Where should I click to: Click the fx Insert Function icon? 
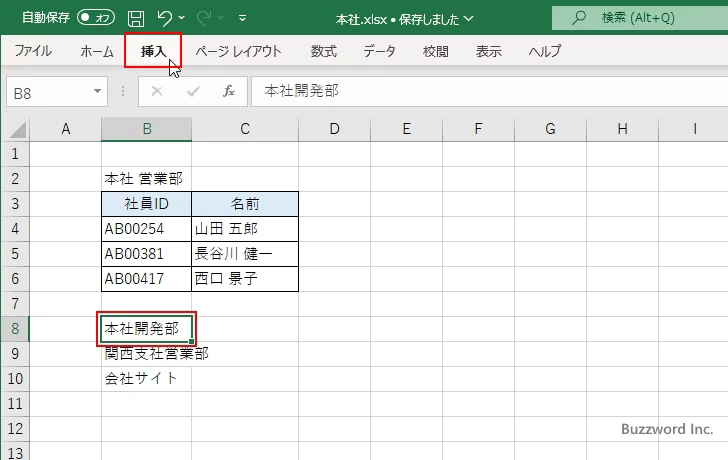pos(228,91)
